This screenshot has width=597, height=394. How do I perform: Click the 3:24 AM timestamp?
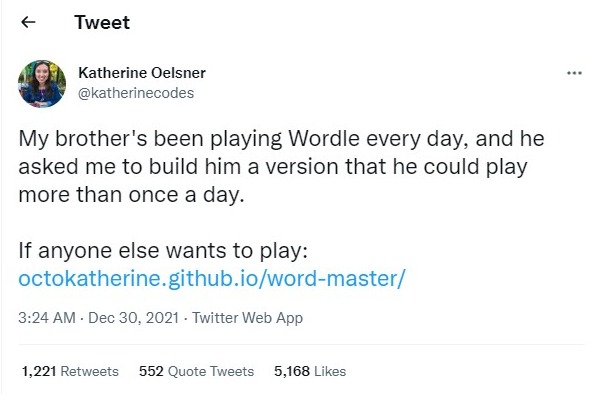[47, 318]
